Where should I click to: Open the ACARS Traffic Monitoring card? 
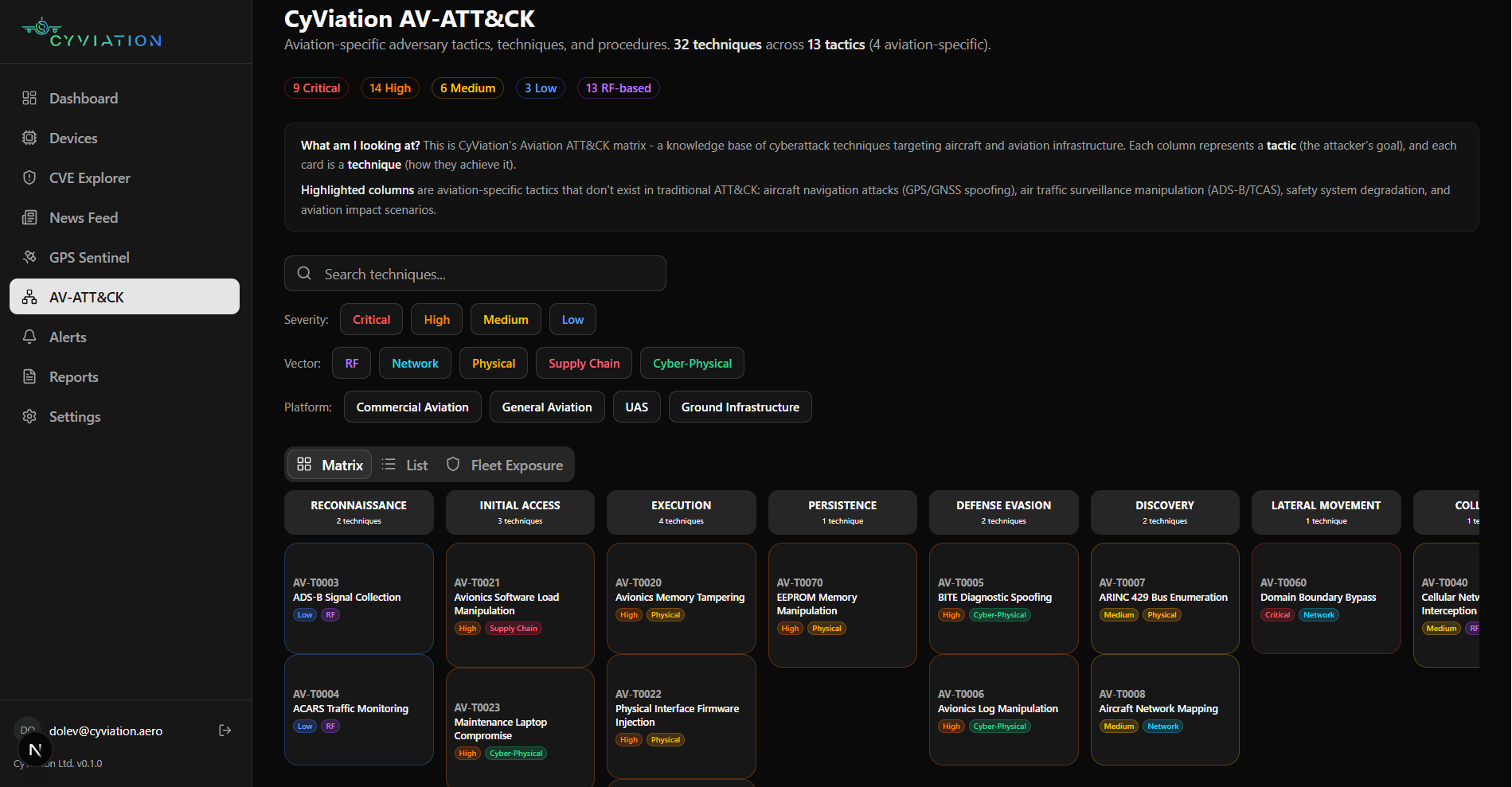(359, 709)
